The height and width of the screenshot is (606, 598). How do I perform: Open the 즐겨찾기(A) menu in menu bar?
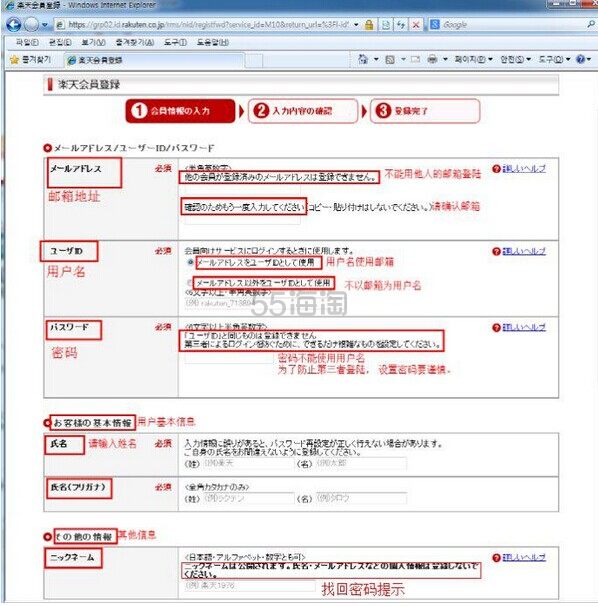tap(135, 42)
